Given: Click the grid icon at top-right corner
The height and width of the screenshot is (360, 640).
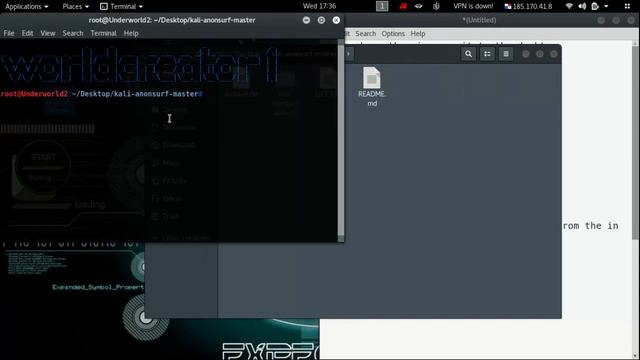Looking at the screenshot, I should (x=627, y=6).
